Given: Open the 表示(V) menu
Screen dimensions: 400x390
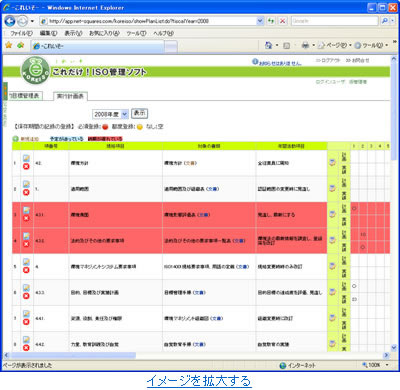Looking at the screenshot, I should [x=73, y=33].
